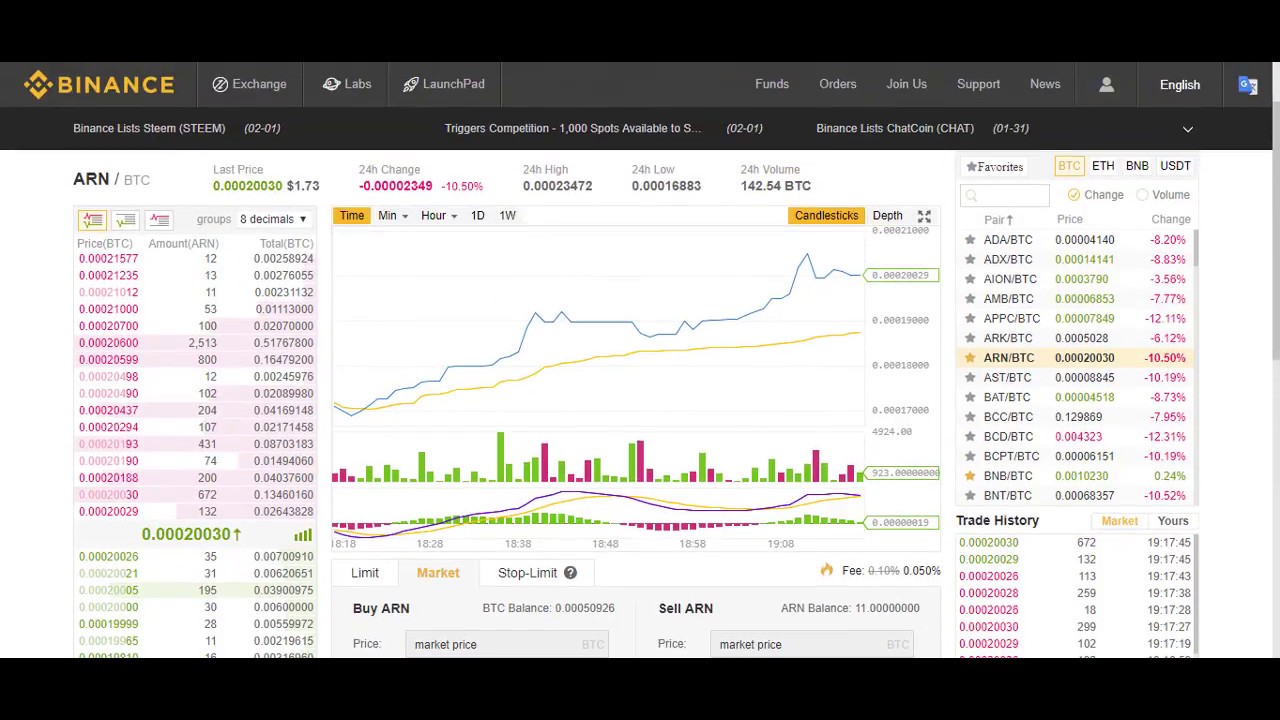The image size is (1280, 720).
Task: Open the LaunchPad menu item
Action: pyautogui.click(x=443, y=84)
